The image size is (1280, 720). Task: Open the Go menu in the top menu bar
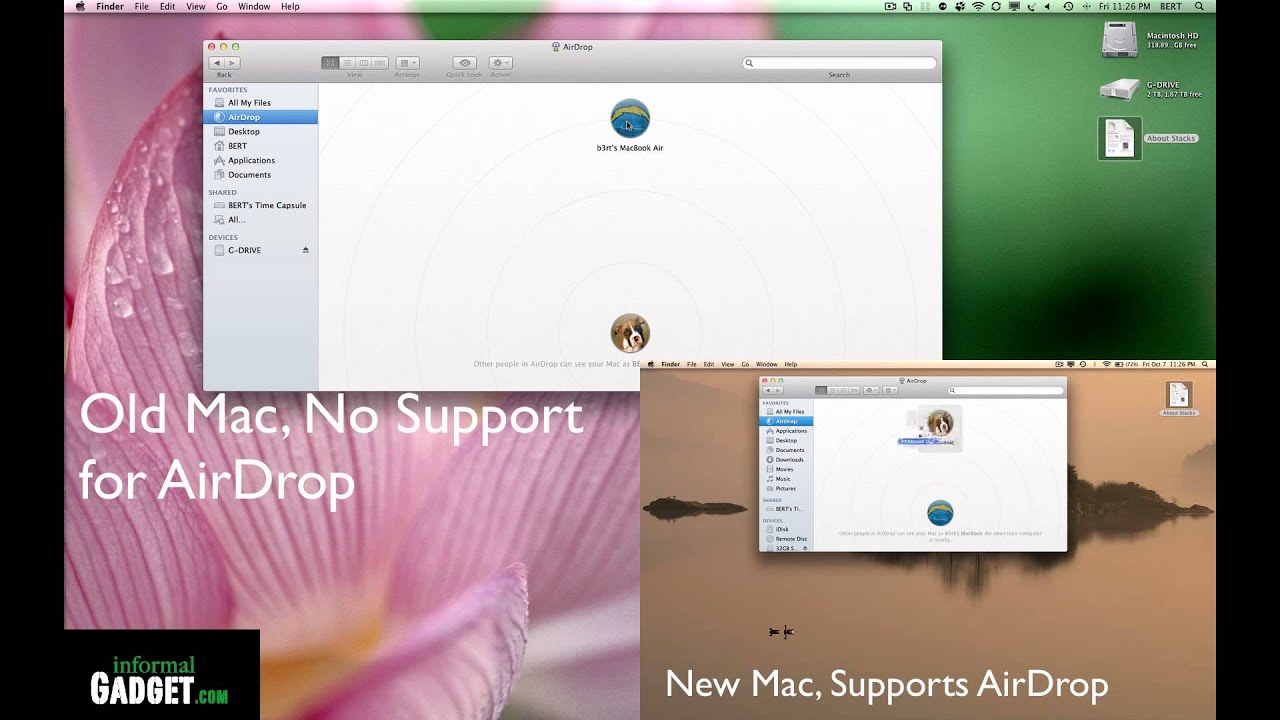(x=222, y=6)
